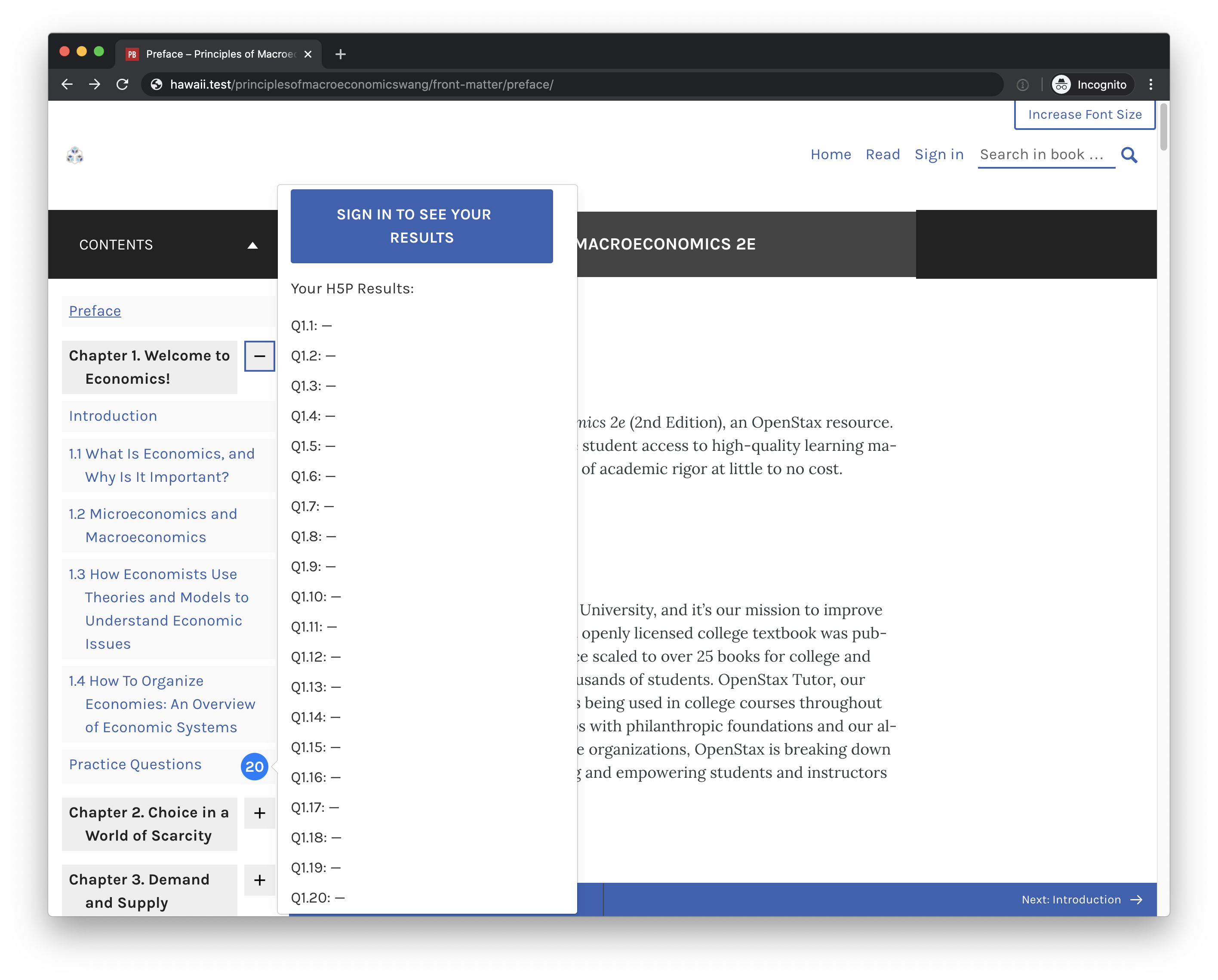Open a new browser tab
The width and height of the screenshot is (1218, 980).
(340, 54)
